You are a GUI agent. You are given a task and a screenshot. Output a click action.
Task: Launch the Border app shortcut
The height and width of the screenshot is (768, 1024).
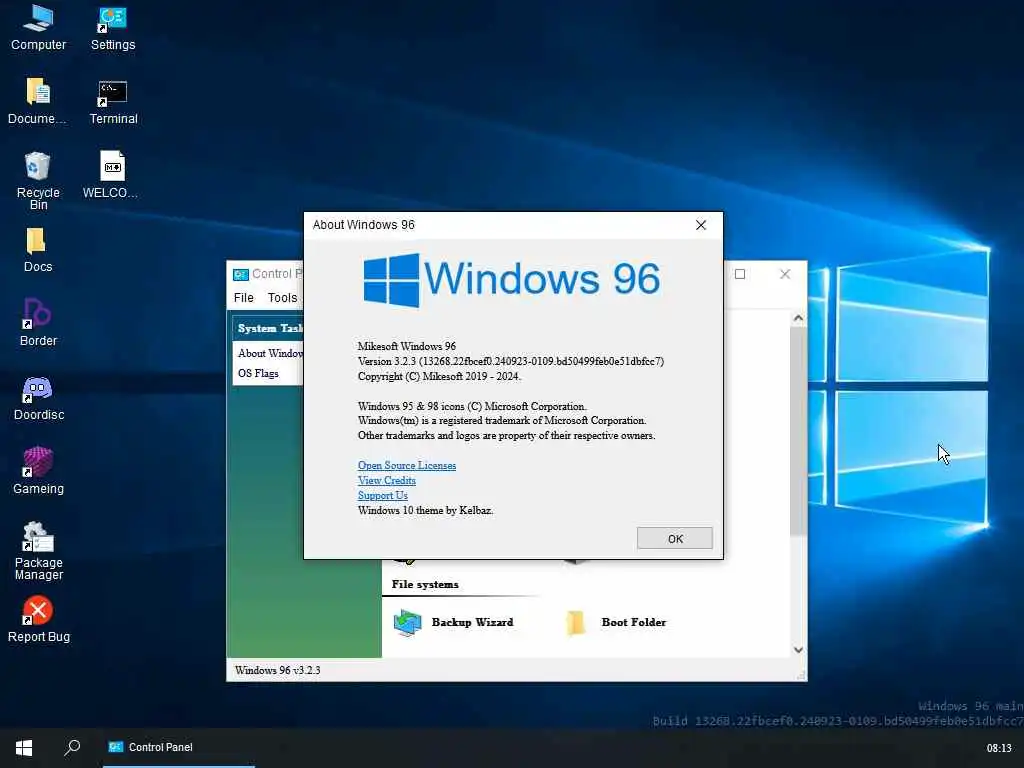(38, 323)
